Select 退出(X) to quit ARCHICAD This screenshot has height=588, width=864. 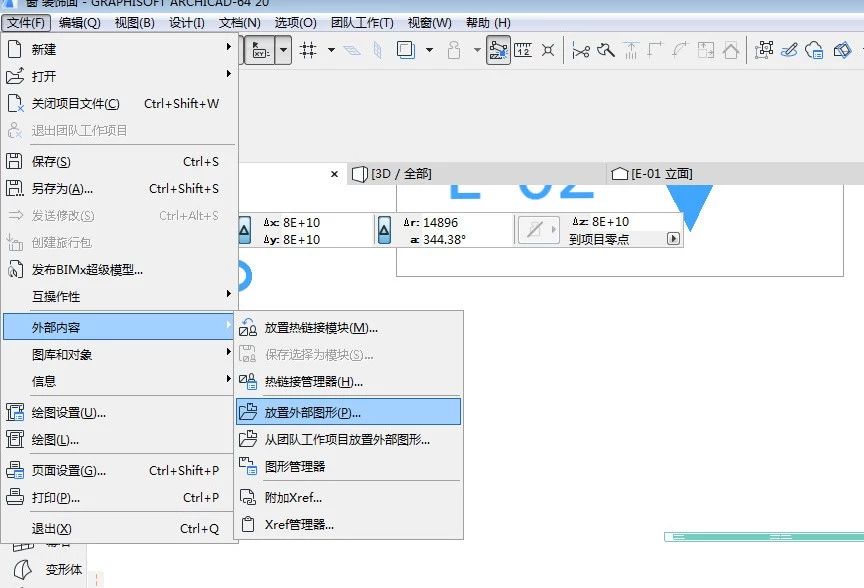tap(120, 528)
